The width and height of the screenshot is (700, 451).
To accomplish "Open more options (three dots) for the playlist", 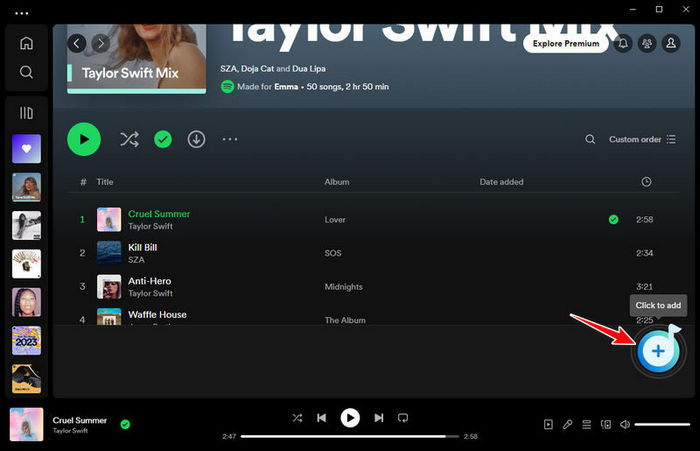I will tap(230, 139).
